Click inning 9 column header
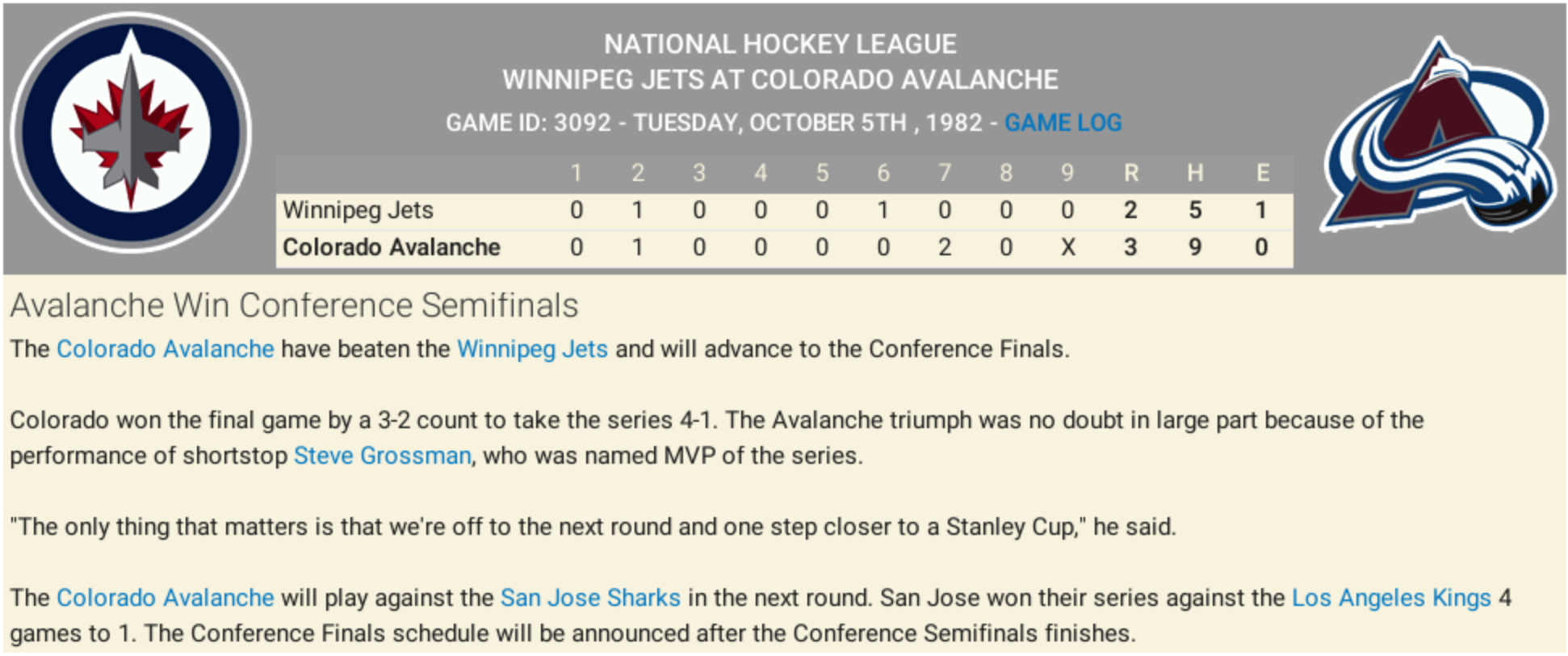The image size is (1568, 656). pos(1067,173)
